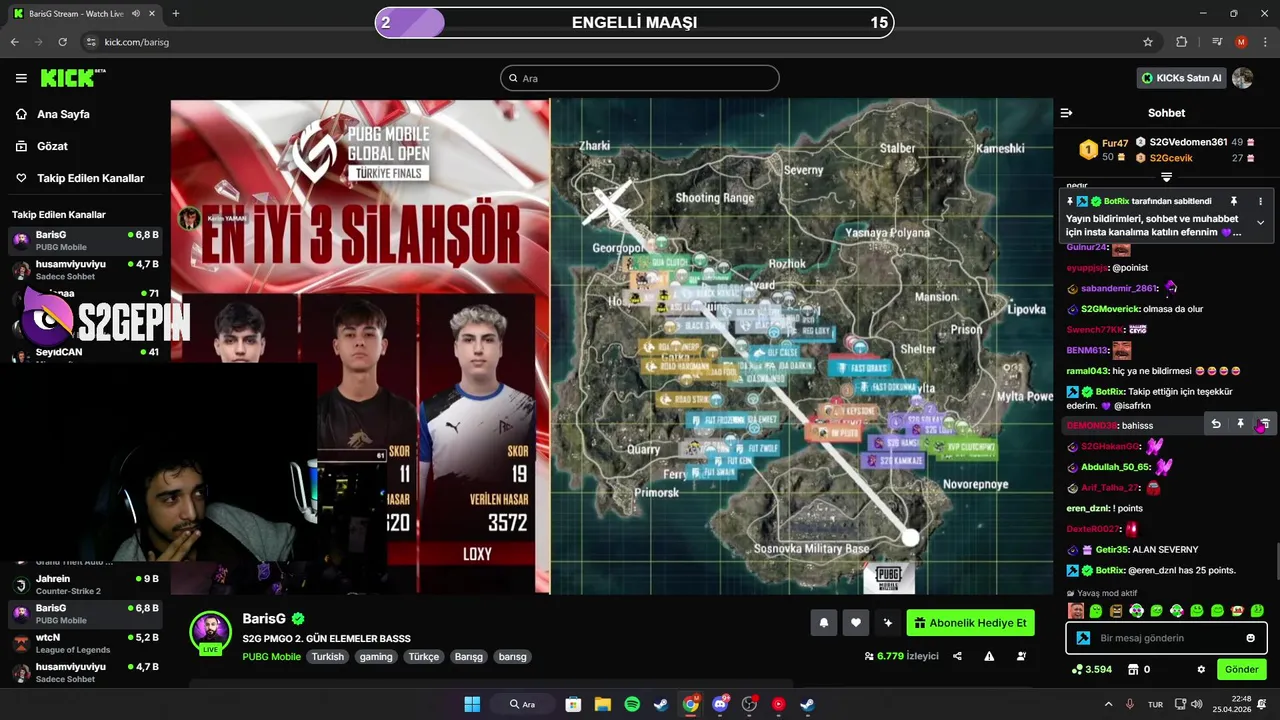The image size is (1280, 720).
Task: Open the Chrome profile M button
Action: (1241, 42)
